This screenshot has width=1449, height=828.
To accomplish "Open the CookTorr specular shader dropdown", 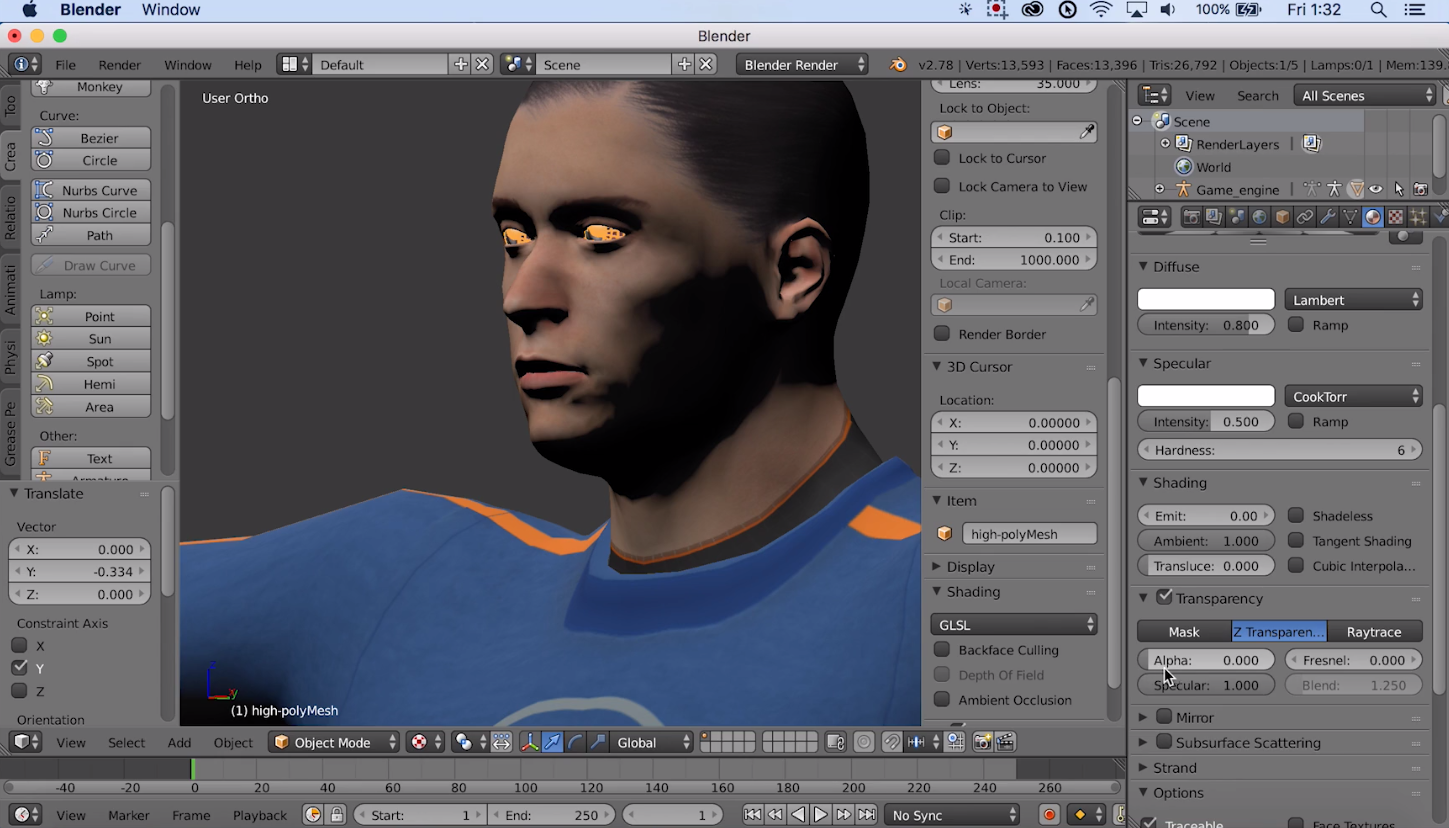I will 1353,396.
